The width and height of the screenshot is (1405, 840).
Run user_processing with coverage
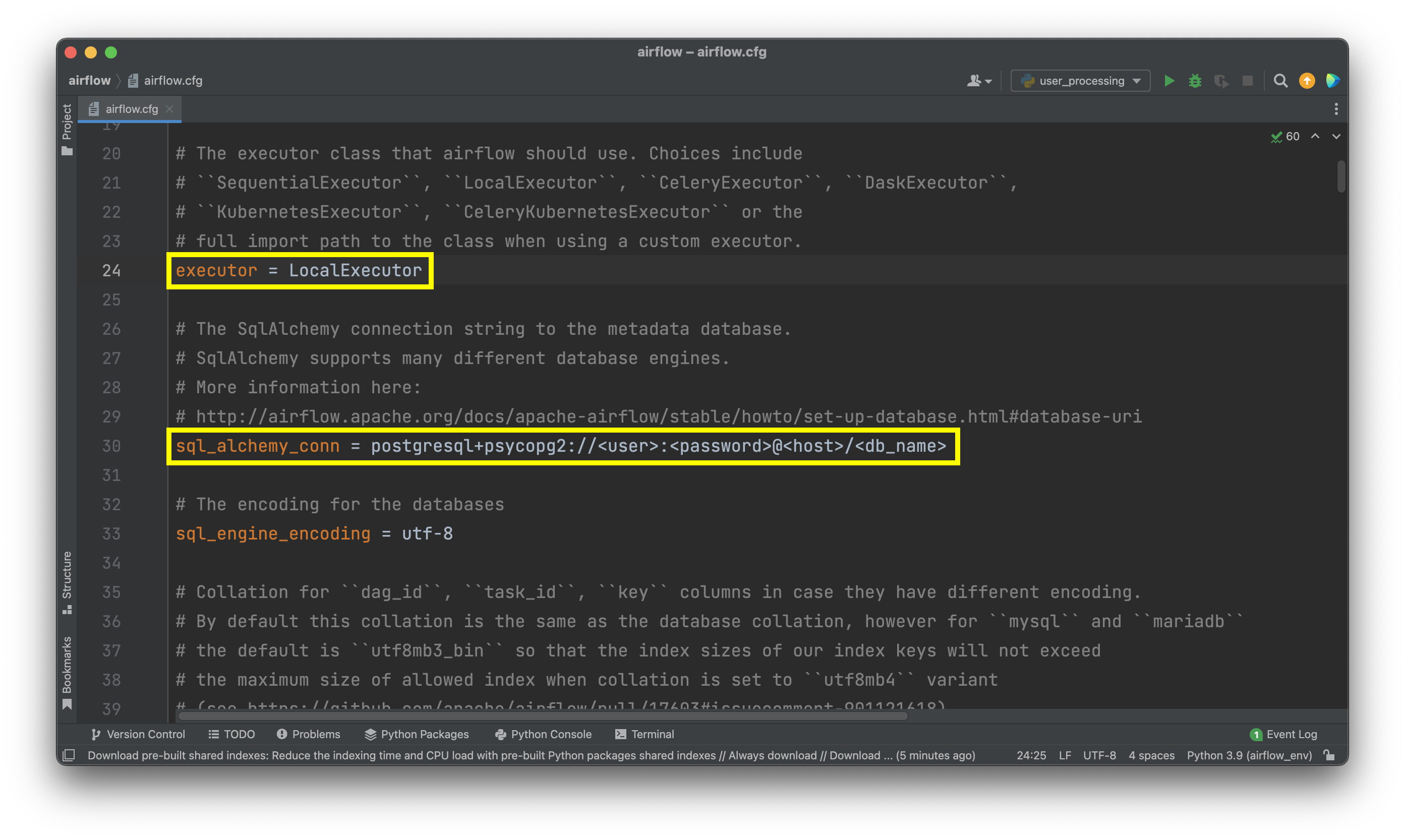[1221, 81]
